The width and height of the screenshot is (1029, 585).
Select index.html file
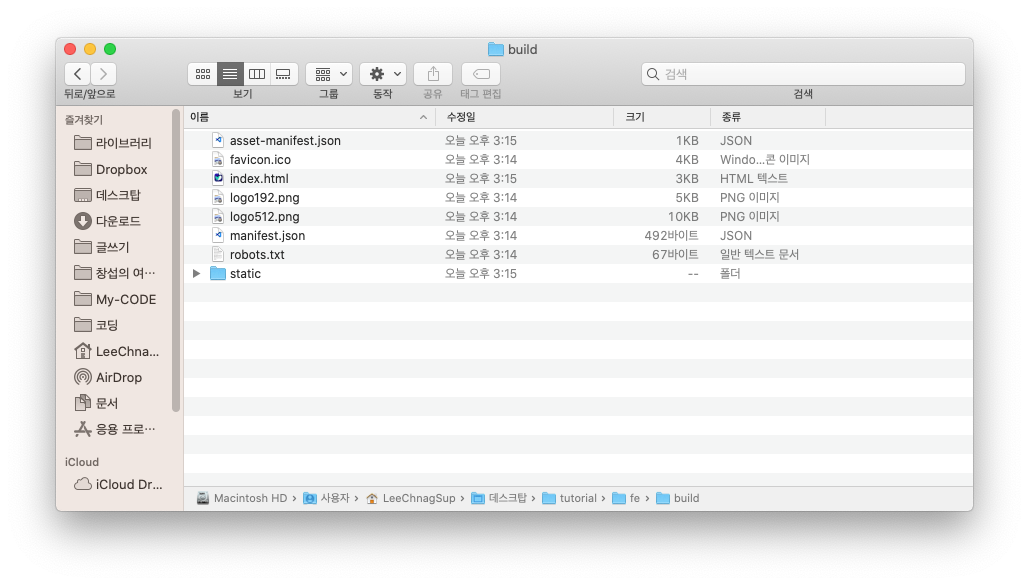pyautogui.click(x=578, y=179)
